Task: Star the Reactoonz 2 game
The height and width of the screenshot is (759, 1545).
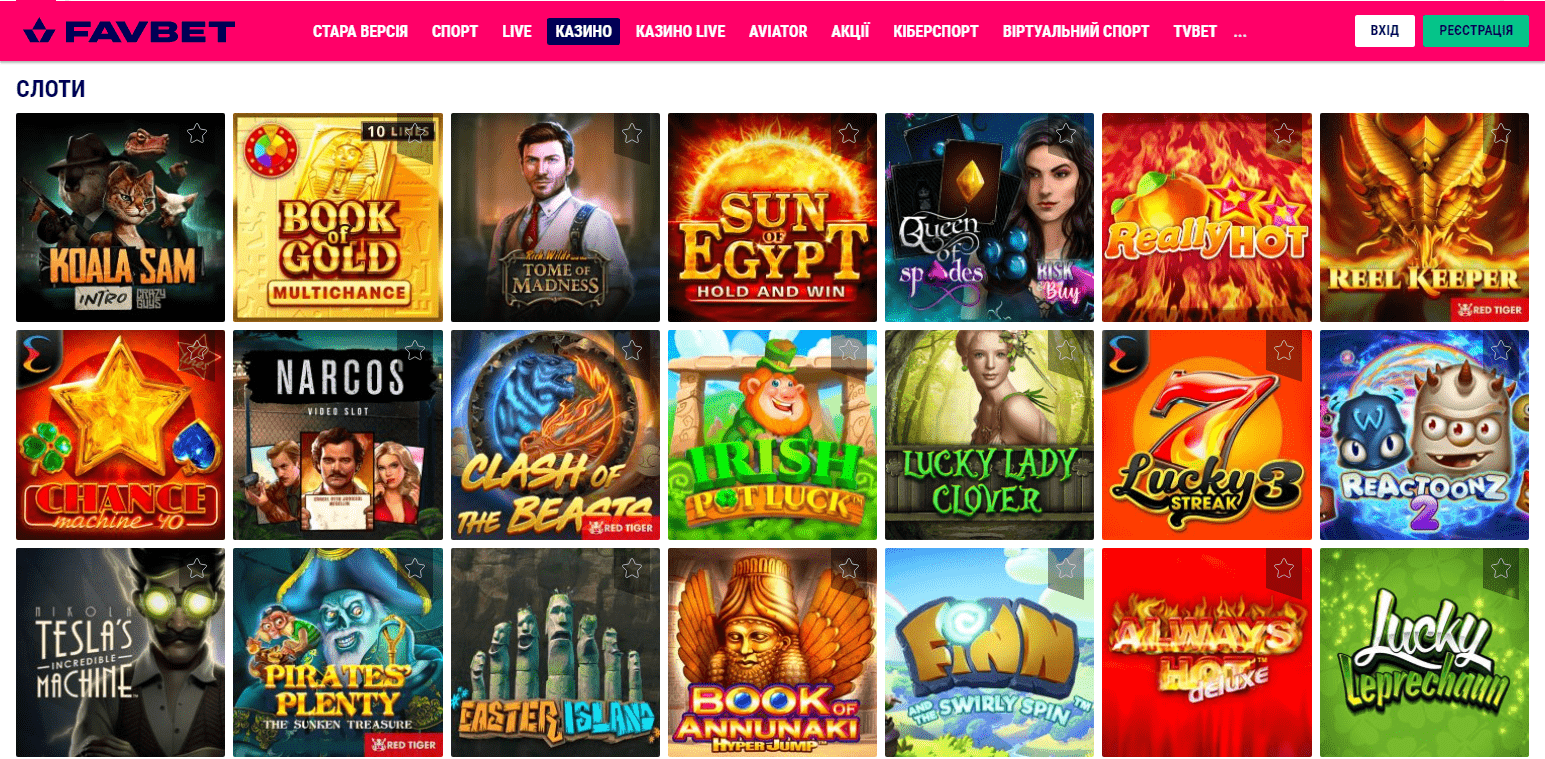Action: (x=1501, y=350)
